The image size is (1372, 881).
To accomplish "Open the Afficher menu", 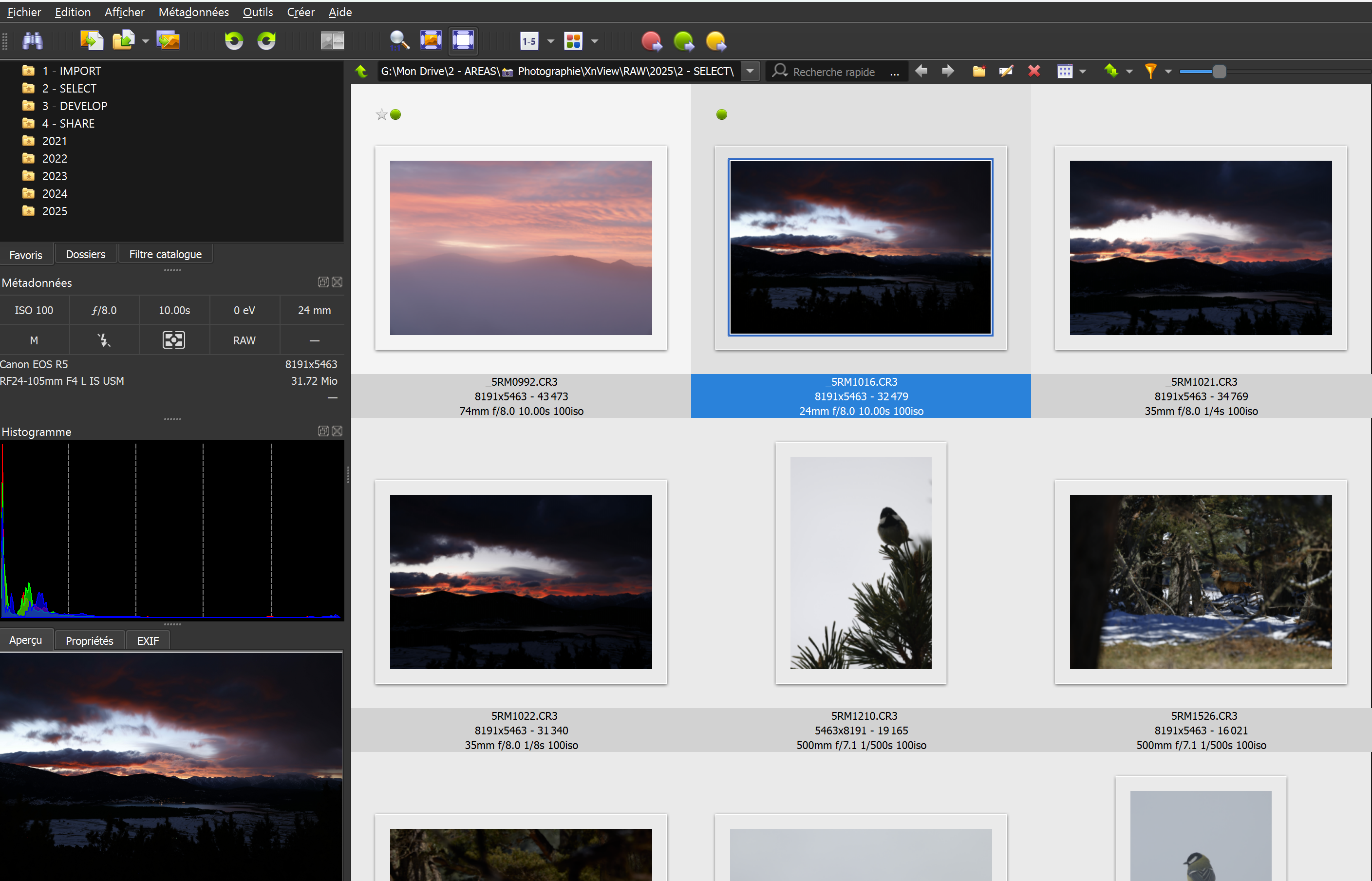I will coord(124,12).
